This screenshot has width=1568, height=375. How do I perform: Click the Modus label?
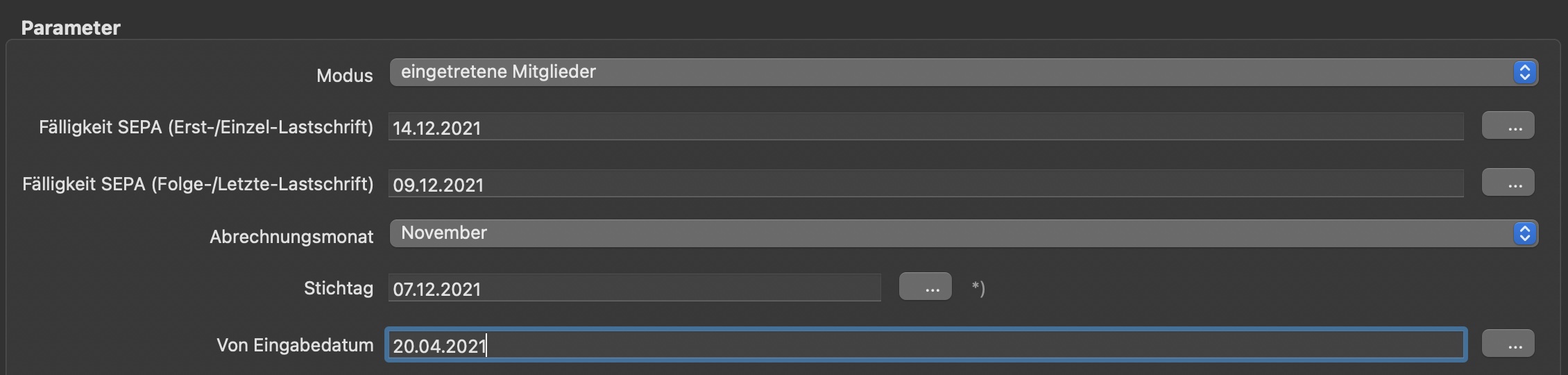point(344,75)
